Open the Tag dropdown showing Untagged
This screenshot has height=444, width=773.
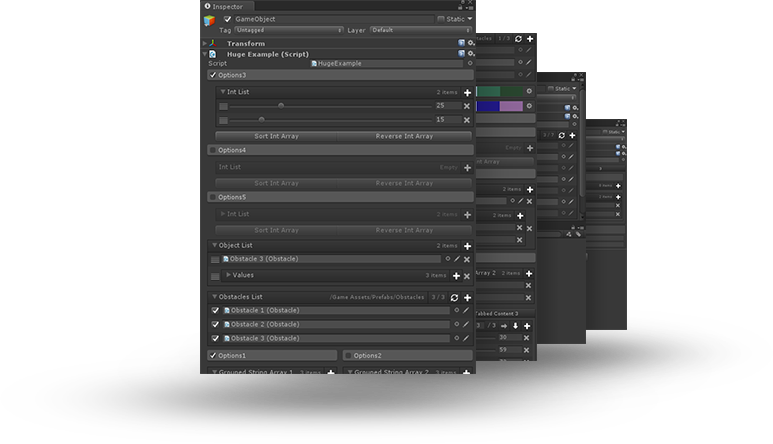point(289,30)
